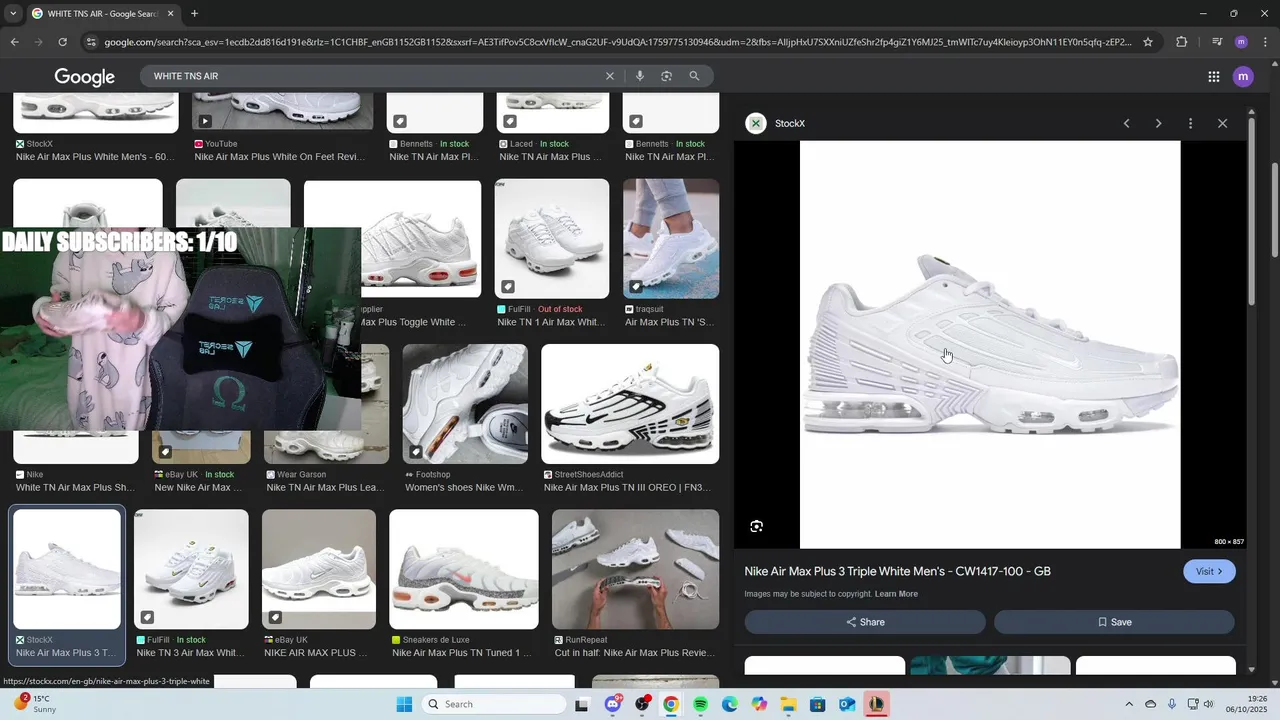The height and width of the screenshot is (720, 1280).
Task: Show next image in preview panel
Action: tap(1158, 123)
